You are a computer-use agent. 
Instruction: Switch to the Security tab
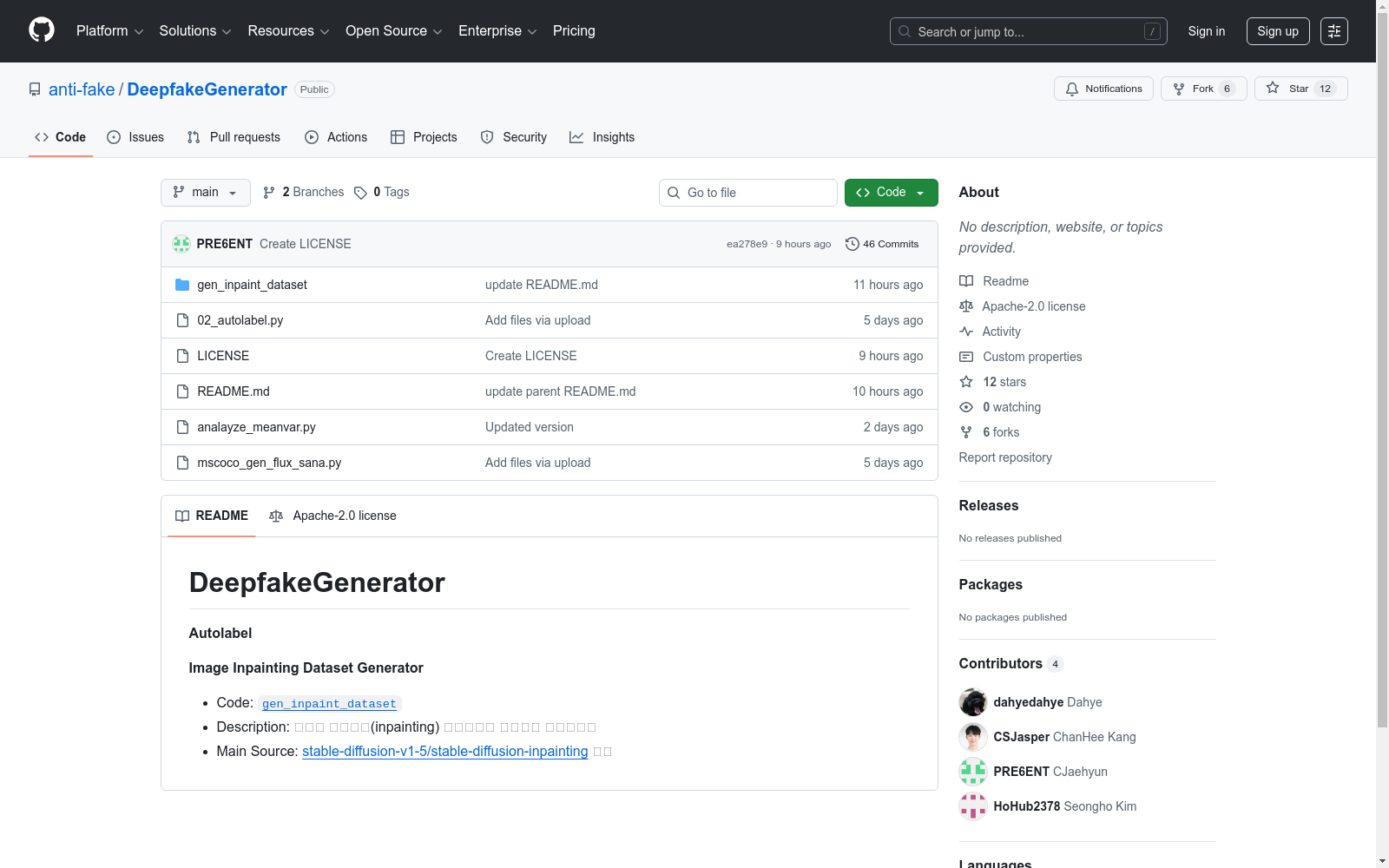coord(514,137)
